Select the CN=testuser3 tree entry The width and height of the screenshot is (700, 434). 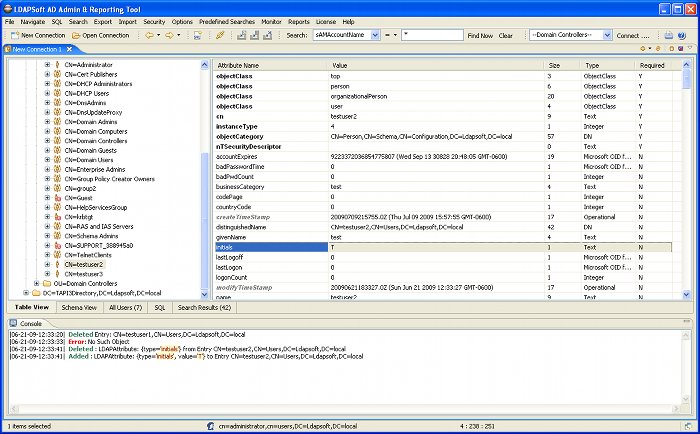(83, 273)
